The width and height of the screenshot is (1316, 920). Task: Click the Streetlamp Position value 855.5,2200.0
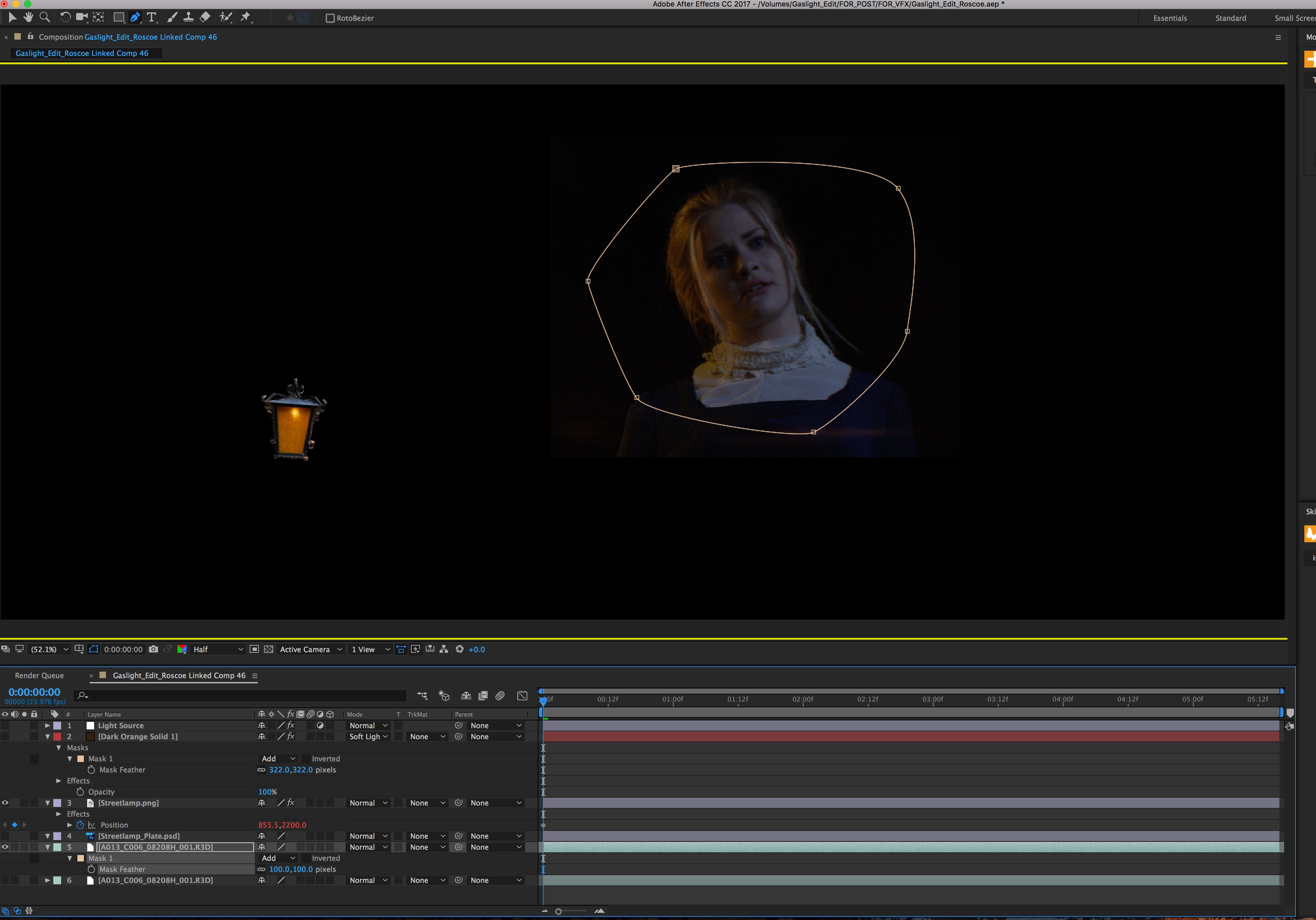click(x=282, y=825)
